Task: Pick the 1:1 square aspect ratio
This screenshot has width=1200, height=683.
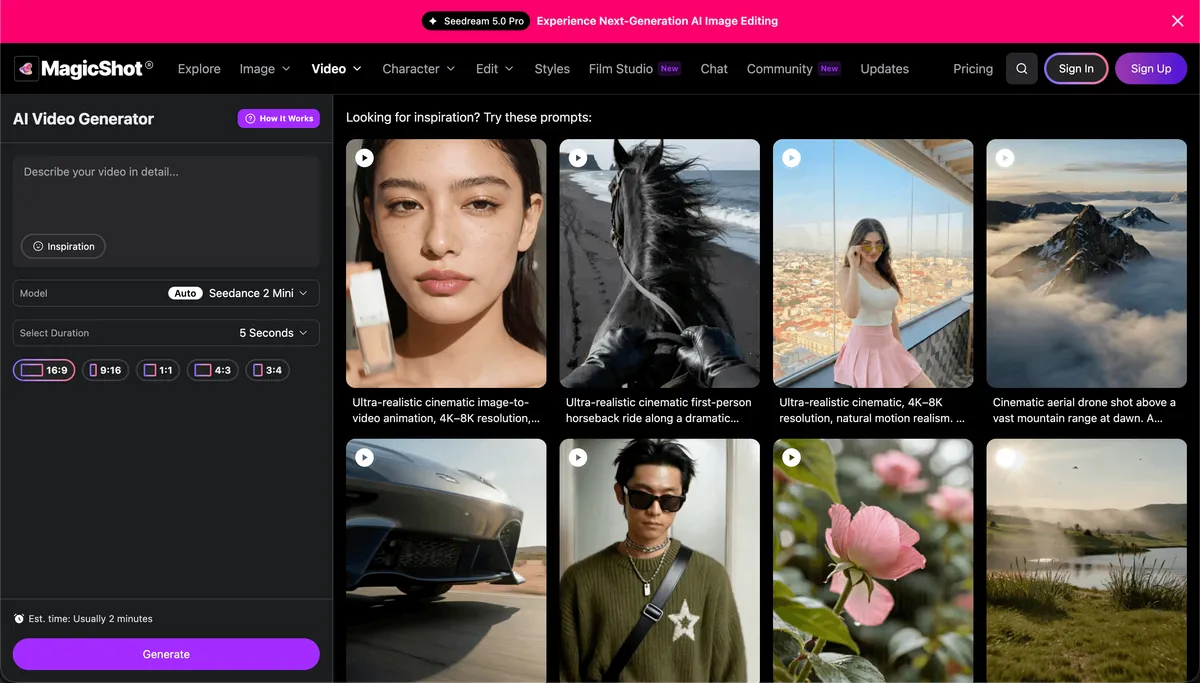Action: [x=158, y=370]
